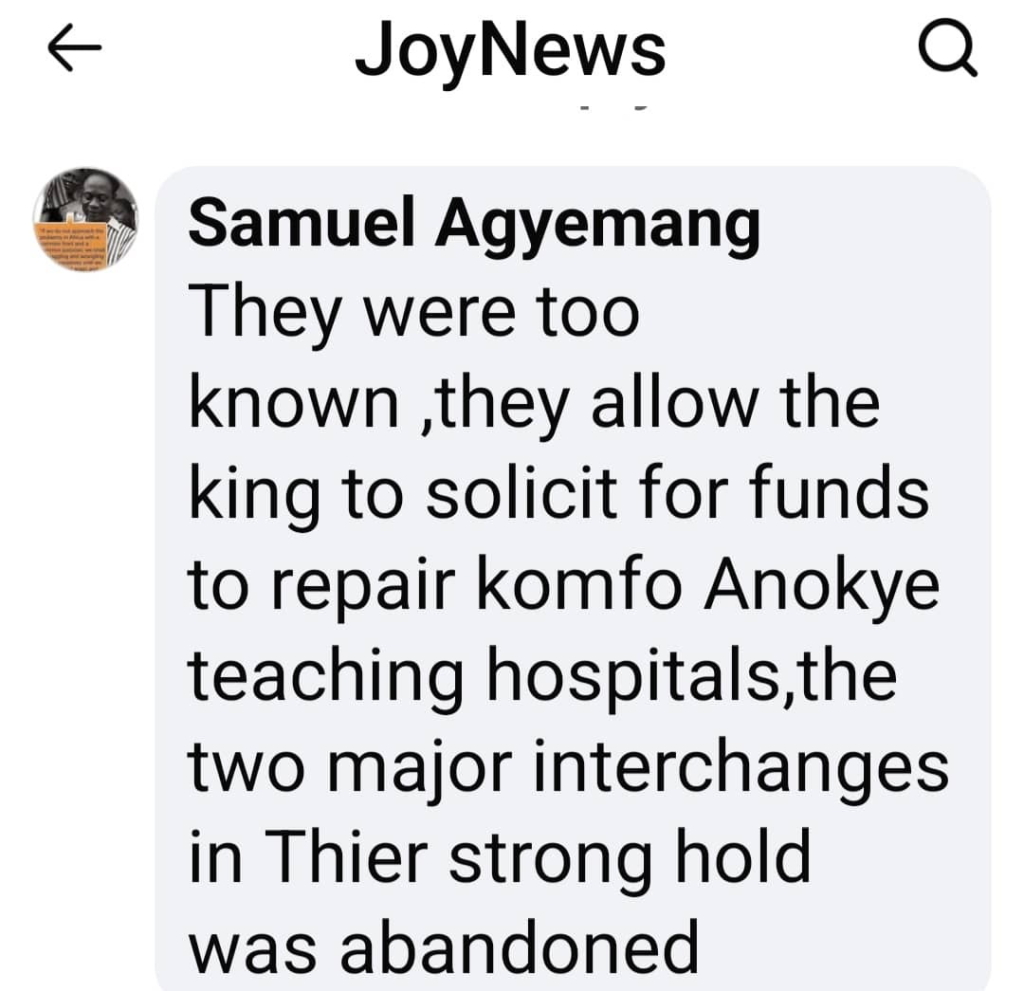Tap the back arrow icon
The image size is (1024, 991).
74,47
